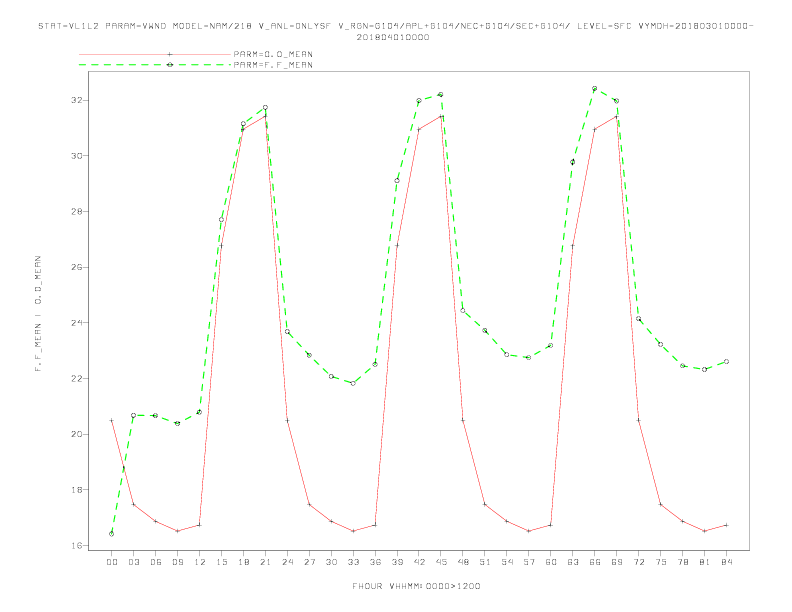This screenshot has height=612, width=792.
Task: Click the y-axis tick label 24
Action: click(77, 323)
